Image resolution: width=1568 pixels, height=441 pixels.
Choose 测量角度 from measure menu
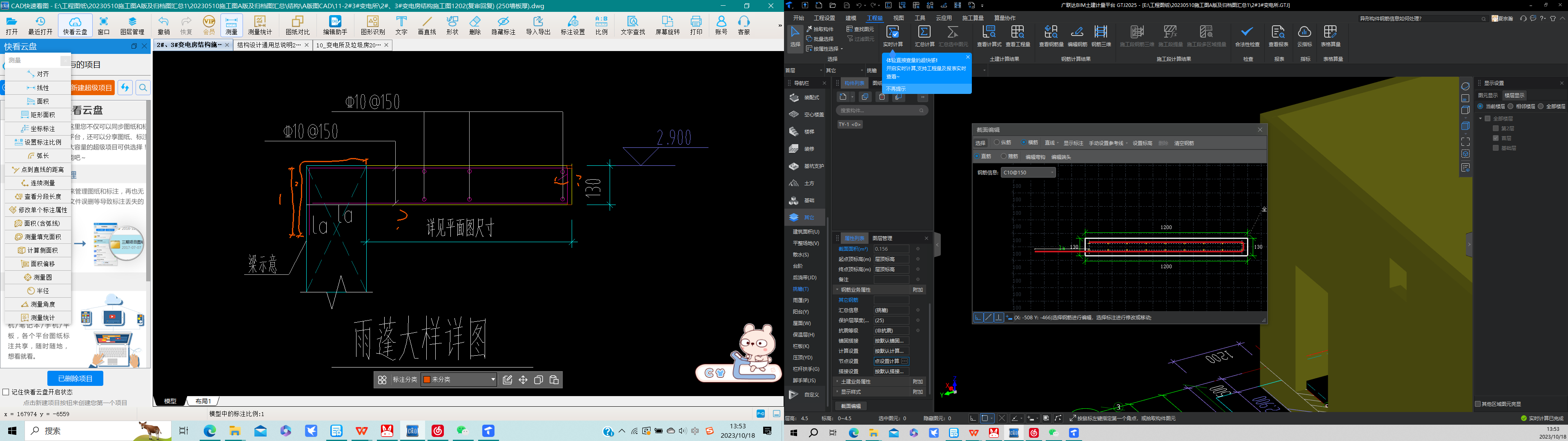pos(38,304)
